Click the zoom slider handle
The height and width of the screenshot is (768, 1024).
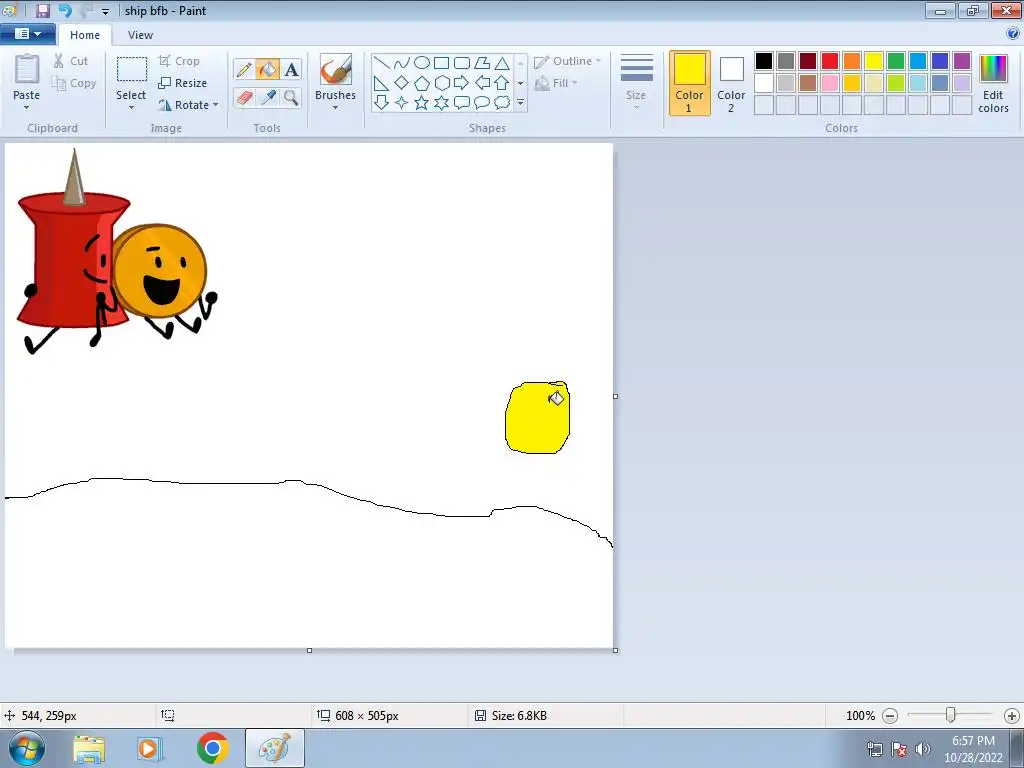[x=950, y=716]
